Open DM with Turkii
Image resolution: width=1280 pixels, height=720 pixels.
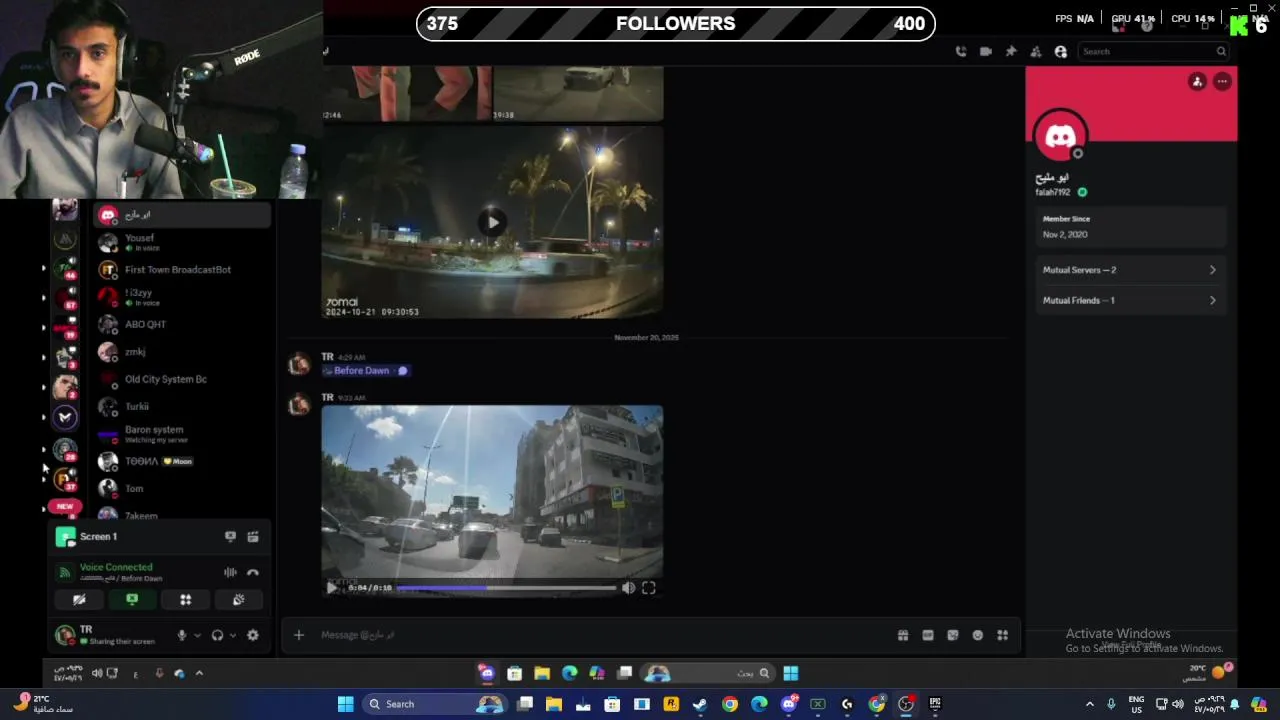(183, 406)
